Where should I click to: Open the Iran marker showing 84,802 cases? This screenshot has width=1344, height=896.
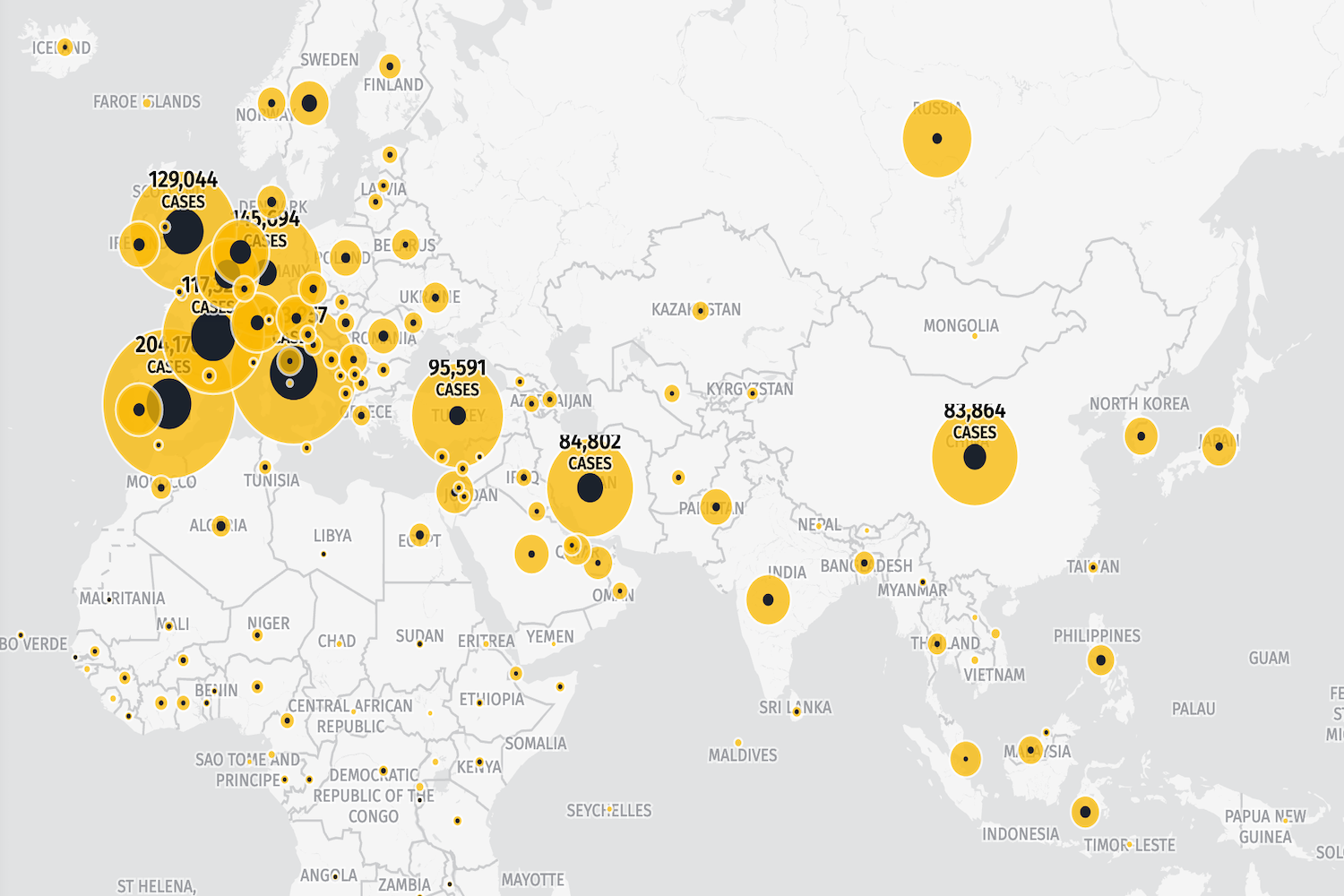point(590,488)
